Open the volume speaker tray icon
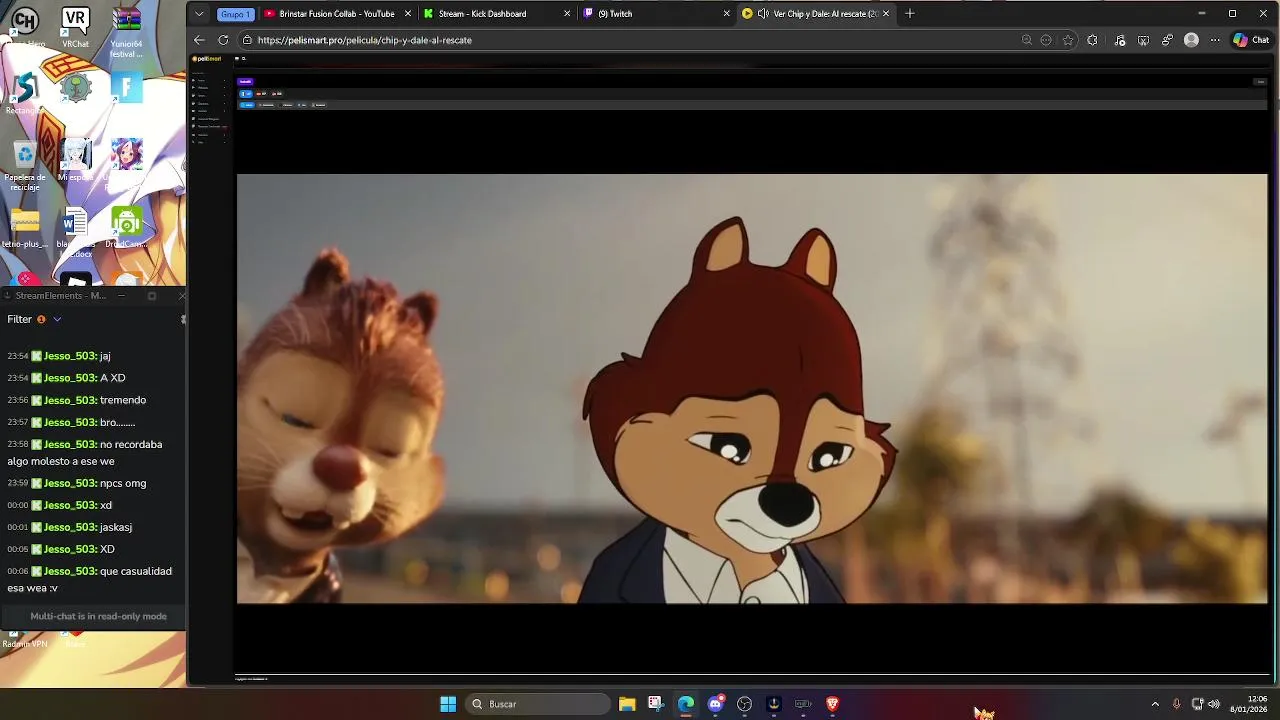Screen dimensions: 1280x720 point(1214,704)
